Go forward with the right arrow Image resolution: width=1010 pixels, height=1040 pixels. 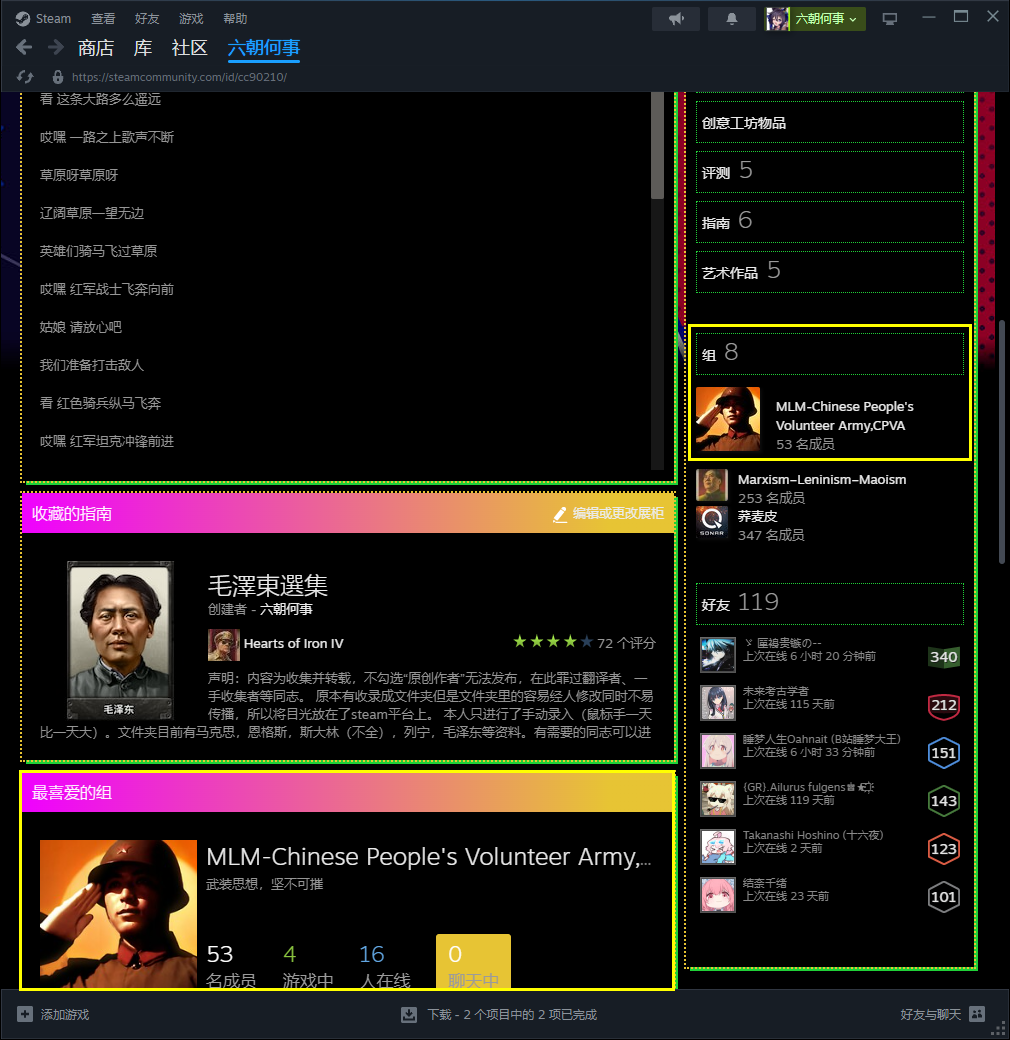click(x=56, y=47)
